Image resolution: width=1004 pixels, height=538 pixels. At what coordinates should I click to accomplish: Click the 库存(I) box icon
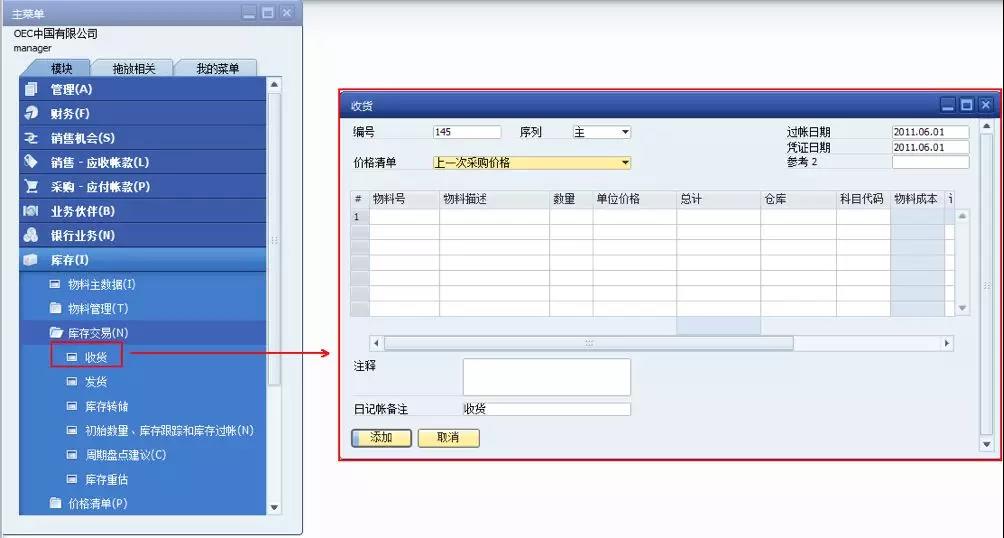(31, 259)
